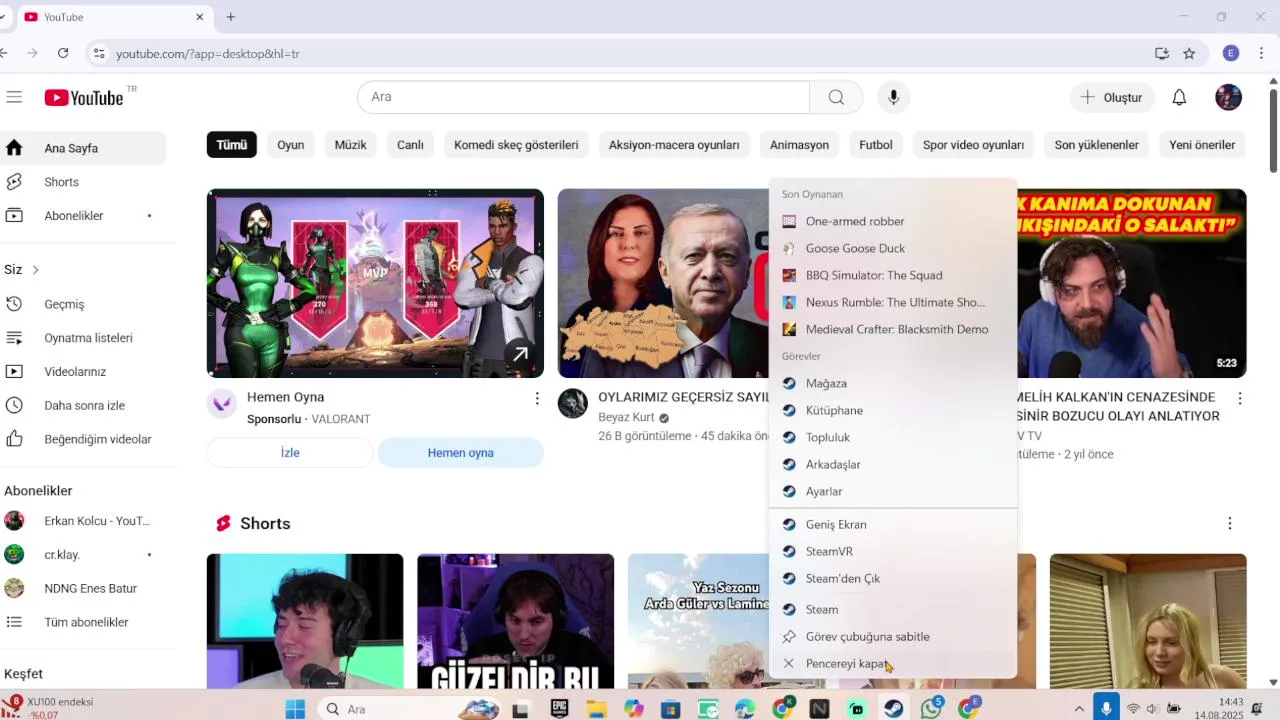The width and height of the screenshot is (1280, 720).
Task: Click the Steam taskbar icon
Action: (893, 709)
